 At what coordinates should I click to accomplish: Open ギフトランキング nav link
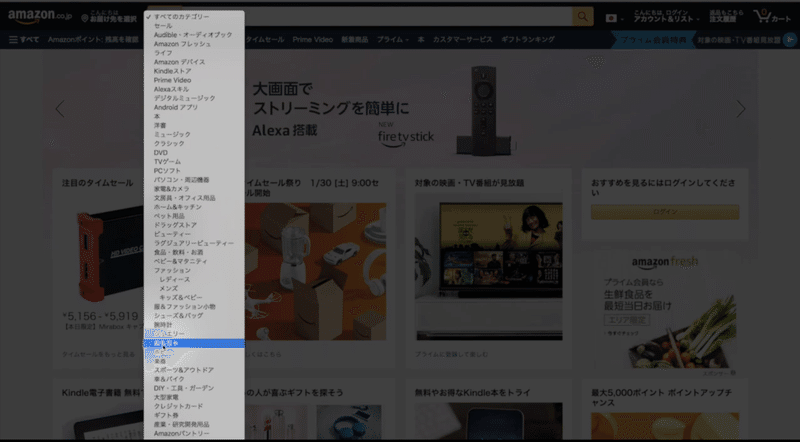pyautogui.click(x=528, y=39)
